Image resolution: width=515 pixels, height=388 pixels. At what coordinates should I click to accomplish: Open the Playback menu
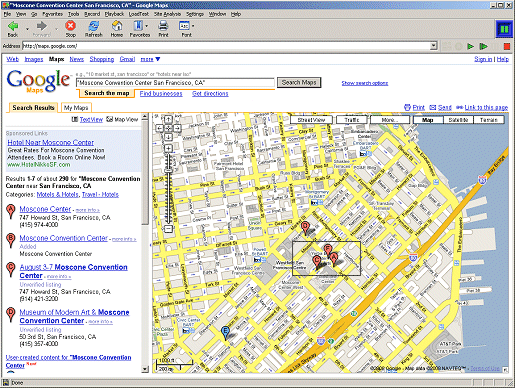[x=114, y=14]
